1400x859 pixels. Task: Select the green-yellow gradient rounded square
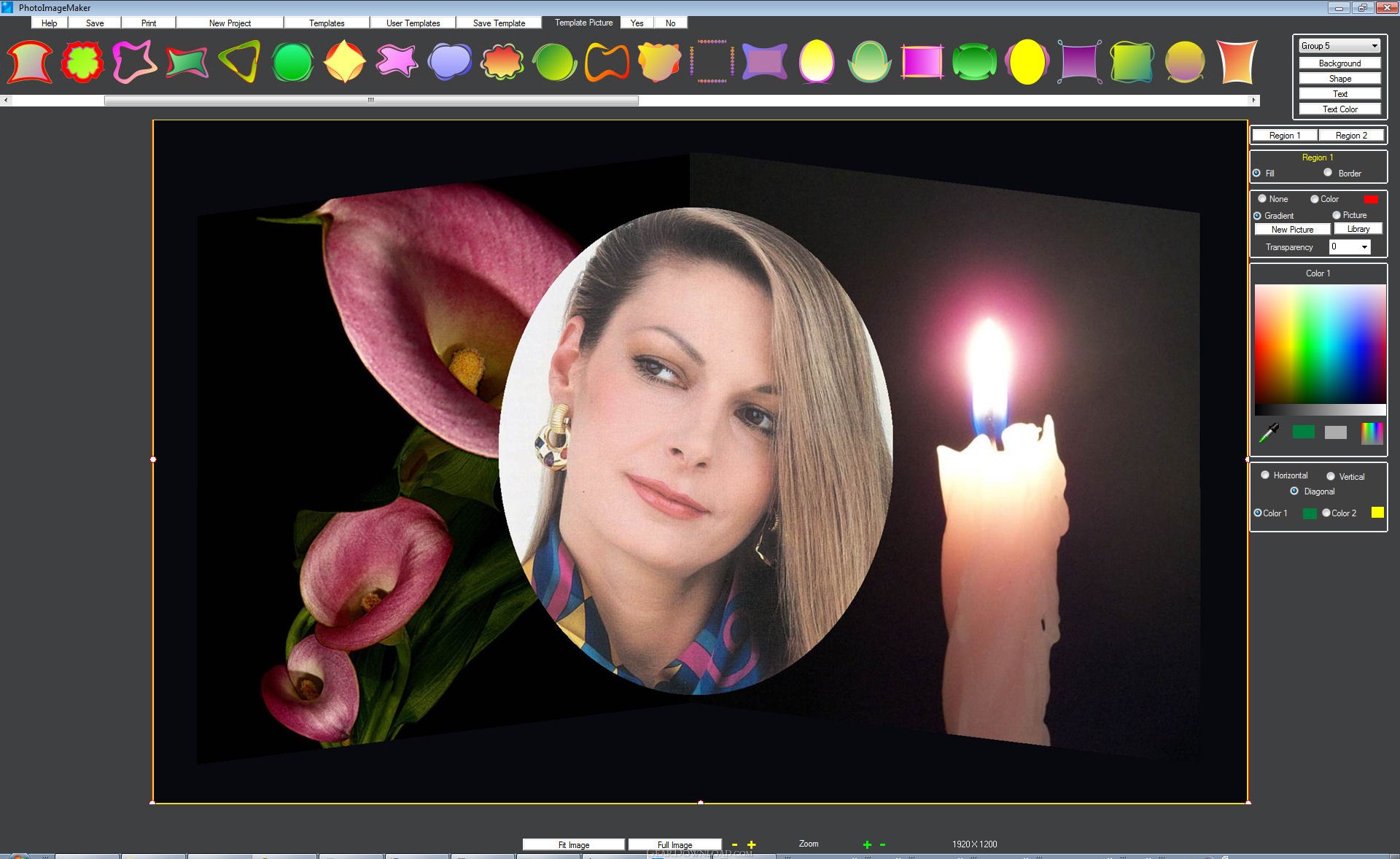point(1132,62)
